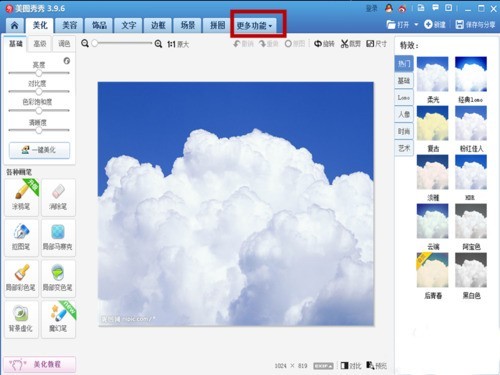Select the 背景虚化 background blur tool

tap(21, 319)
